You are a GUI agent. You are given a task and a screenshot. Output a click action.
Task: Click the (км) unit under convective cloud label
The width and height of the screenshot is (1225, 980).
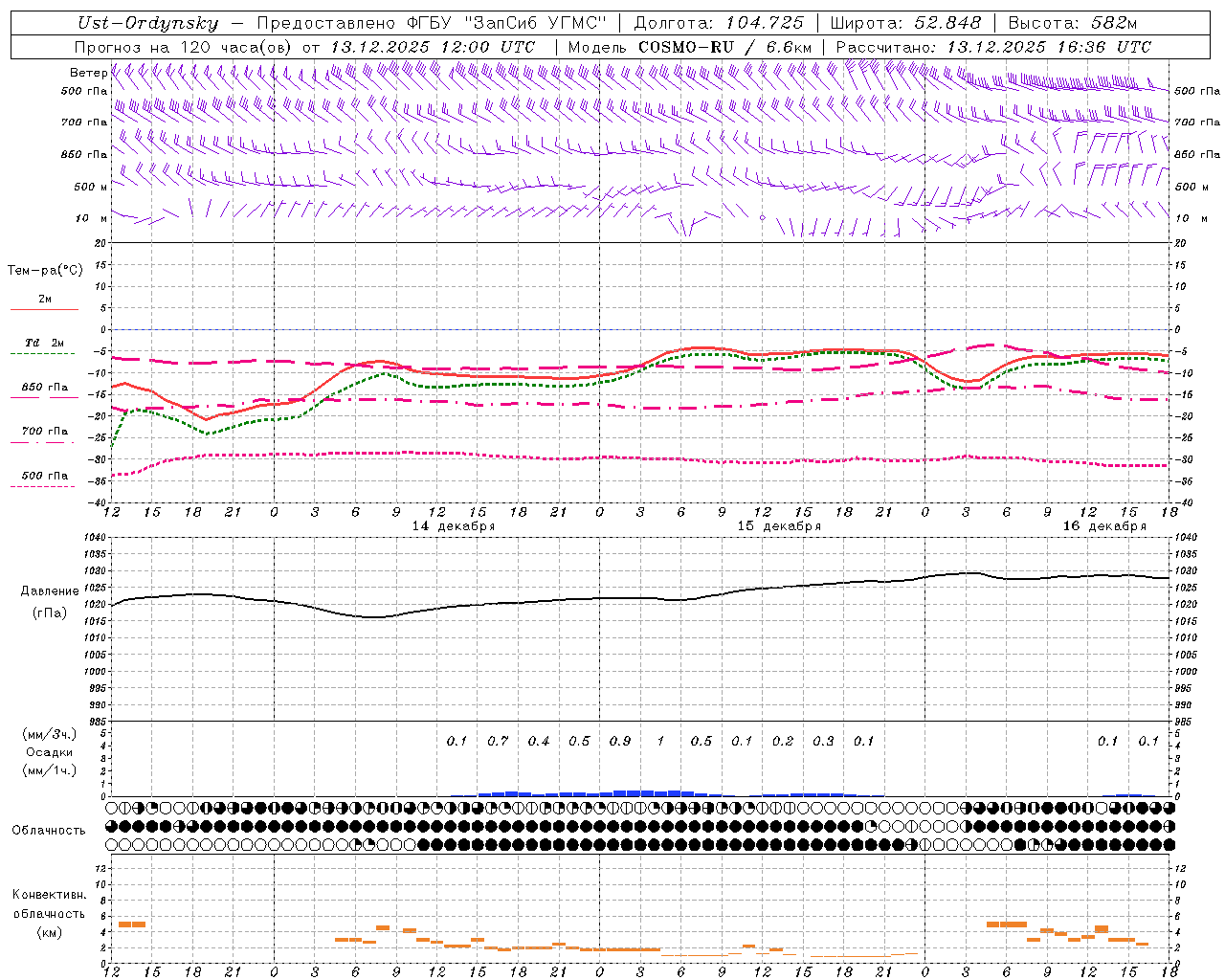pyautogui.click(x=49, y=932)
